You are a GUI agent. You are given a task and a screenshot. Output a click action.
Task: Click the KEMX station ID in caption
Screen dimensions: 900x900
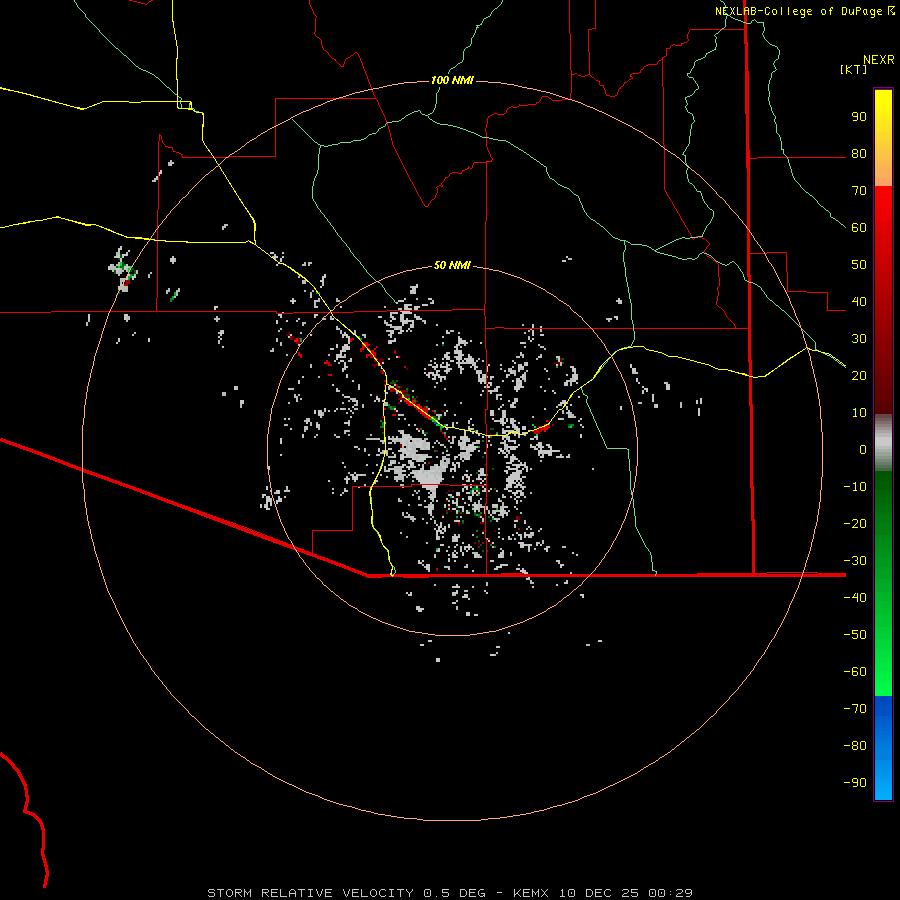point(532,892)
